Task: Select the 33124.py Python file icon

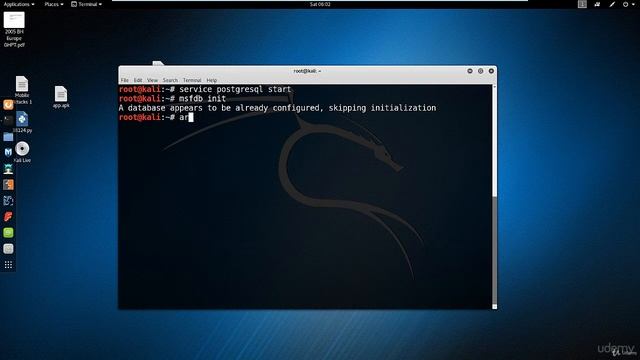Action: 22,122
